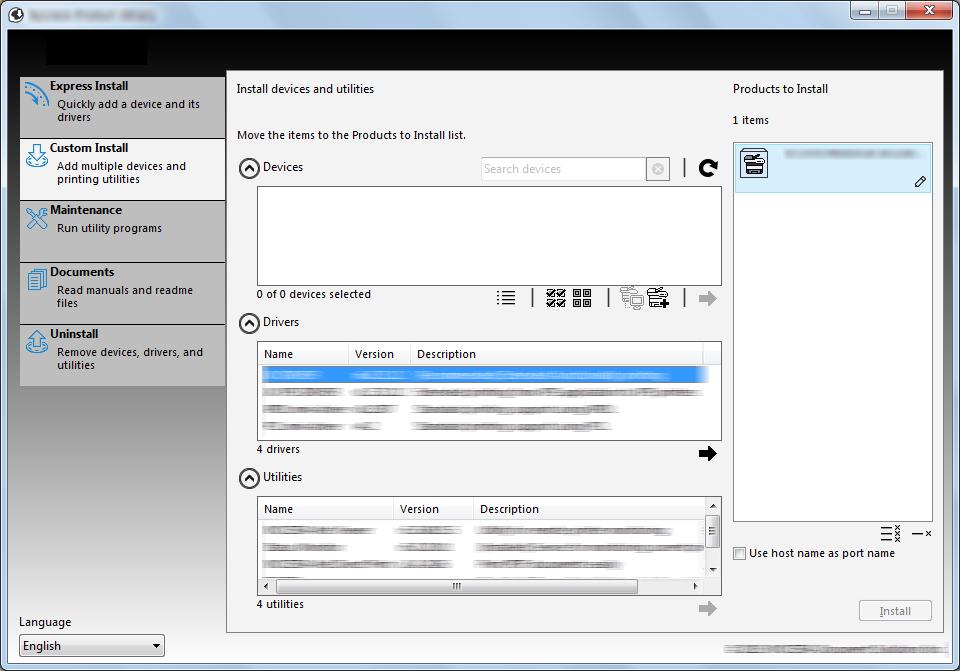The image size is (960, 671).
Task: Enable Use host name as port name
Action: (x=740, y=553)
